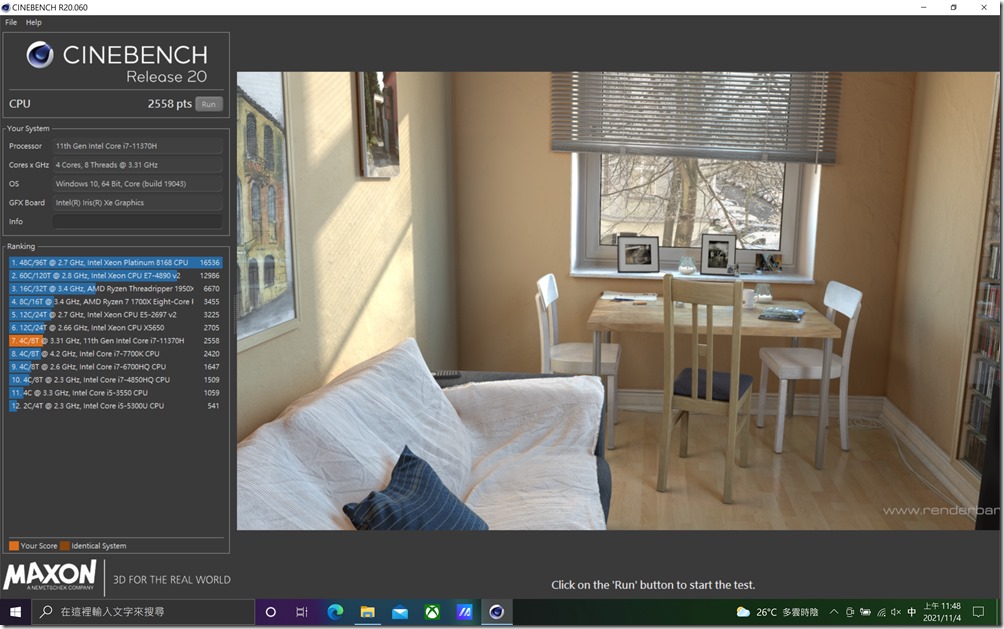Click the circular Cinebench logo above CPU score
The image size is (1004, 629).
pos(39,56)
